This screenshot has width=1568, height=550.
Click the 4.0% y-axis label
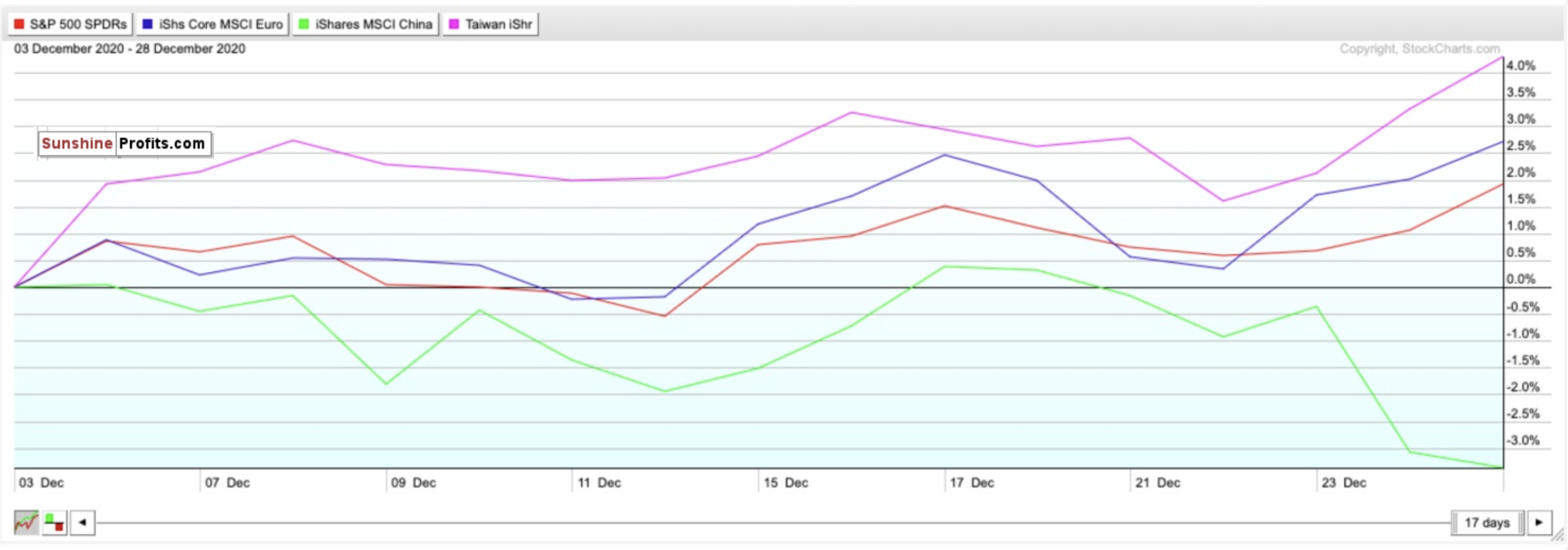[x=1521, y=66]
